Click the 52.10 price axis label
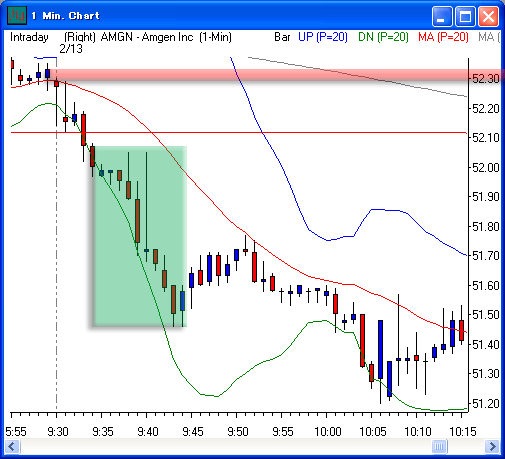Viewport: 505px width, 459px height. [x=486, y=138]
